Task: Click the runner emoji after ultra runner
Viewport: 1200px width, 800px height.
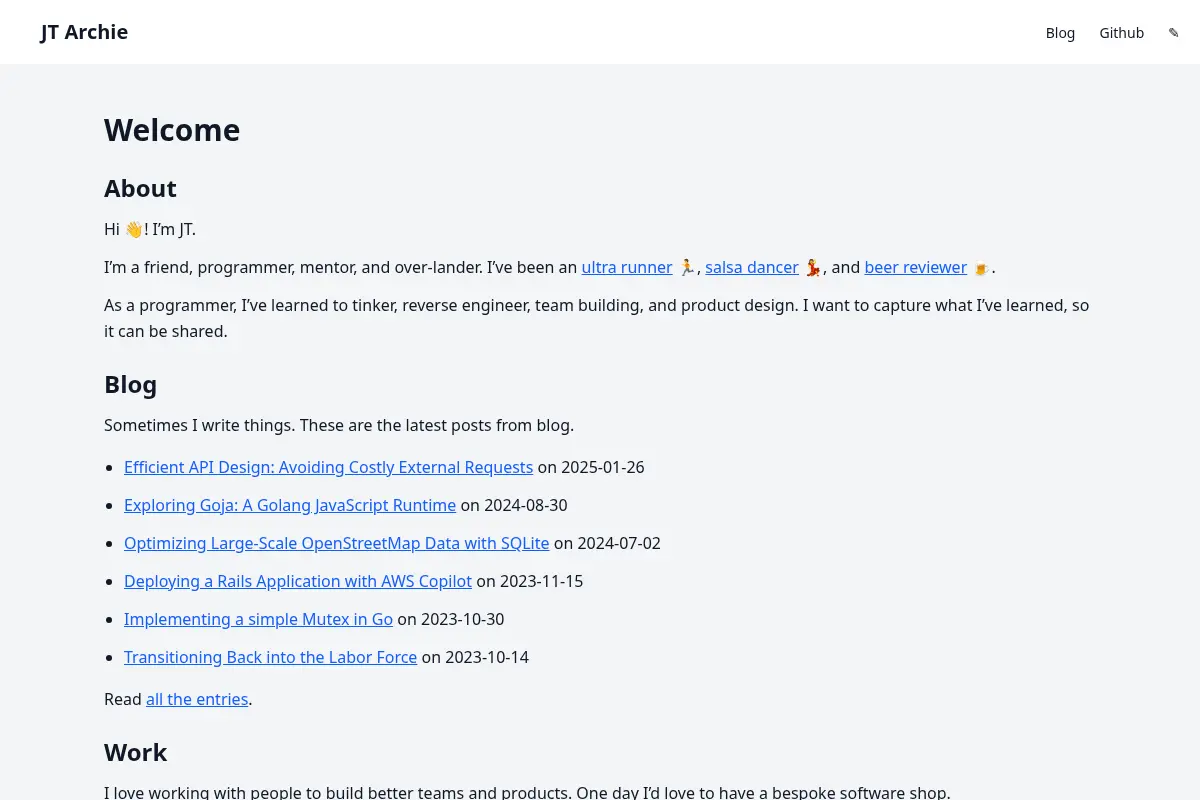Action: tap(687, 267)
